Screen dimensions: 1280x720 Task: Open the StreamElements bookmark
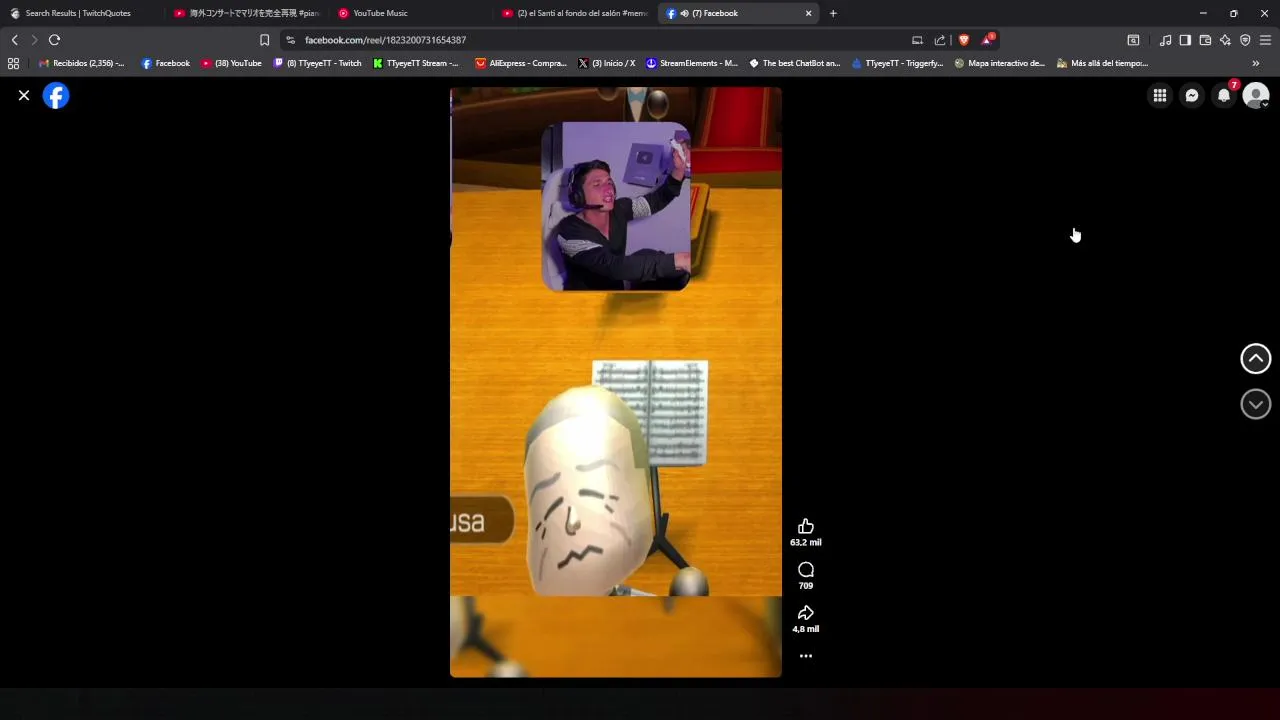(691, 63)
